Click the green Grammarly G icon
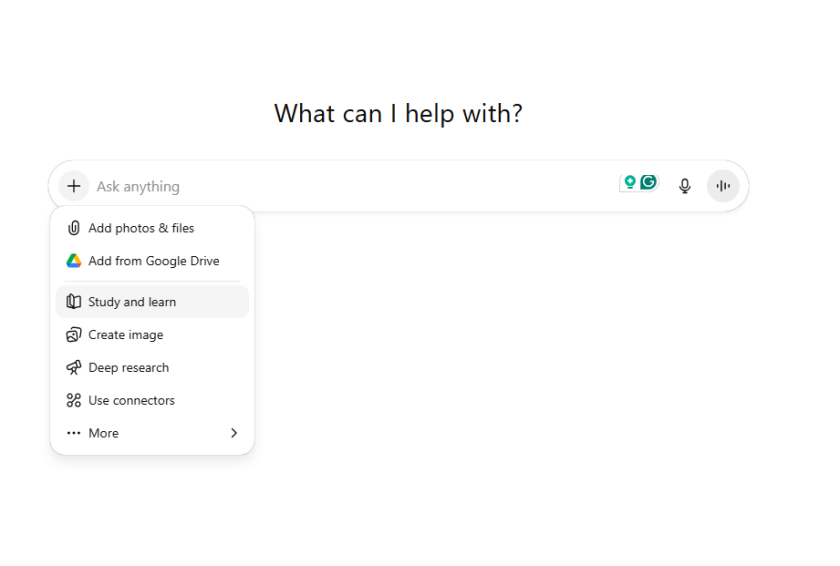Screen dimensions: 840x566 pos(649,182)
